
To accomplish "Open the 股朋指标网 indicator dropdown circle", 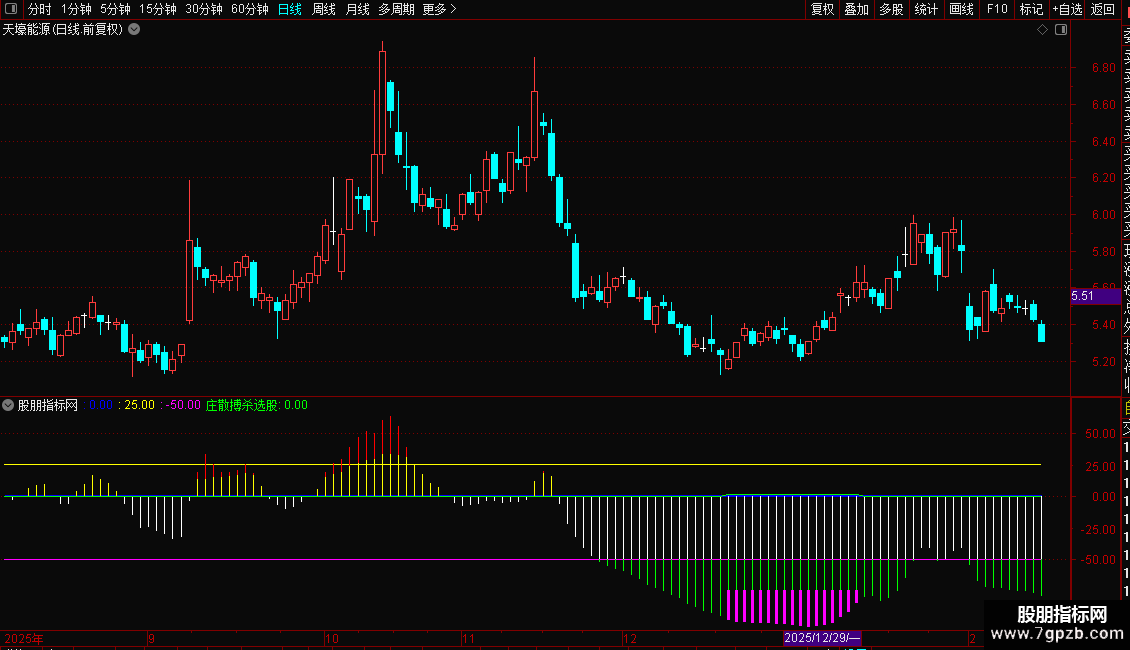I will click(8, 405).
